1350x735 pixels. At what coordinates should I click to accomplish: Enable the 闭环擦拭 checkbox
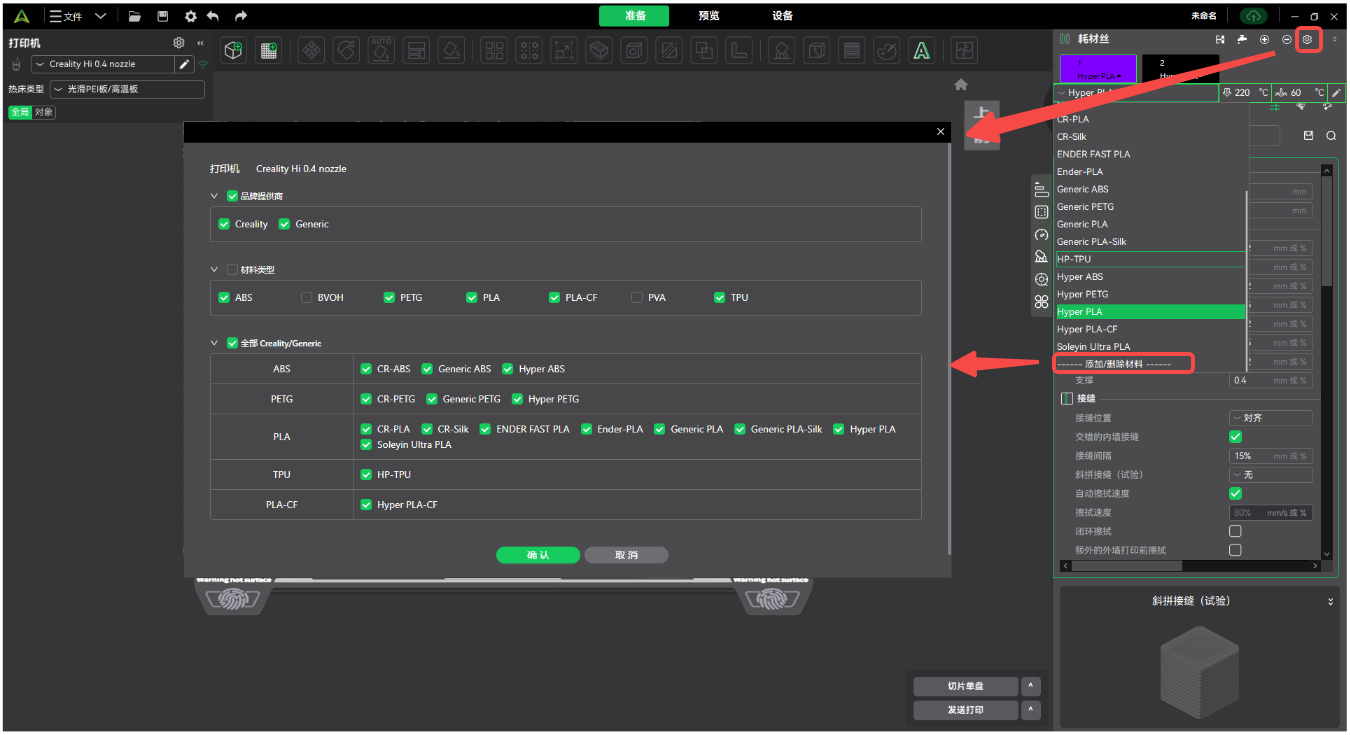[1235, 531]
